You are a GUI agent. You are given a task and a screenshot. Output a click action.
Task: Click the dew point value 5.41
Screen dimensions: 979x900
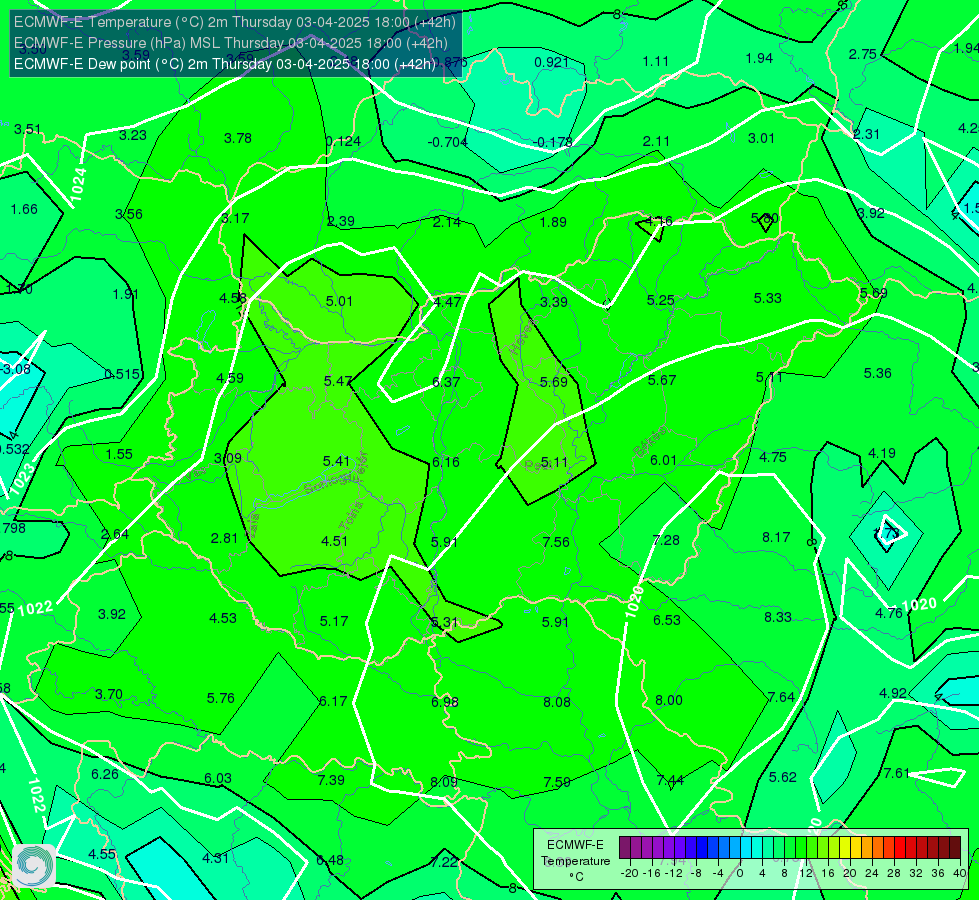[x=336, y=461]
